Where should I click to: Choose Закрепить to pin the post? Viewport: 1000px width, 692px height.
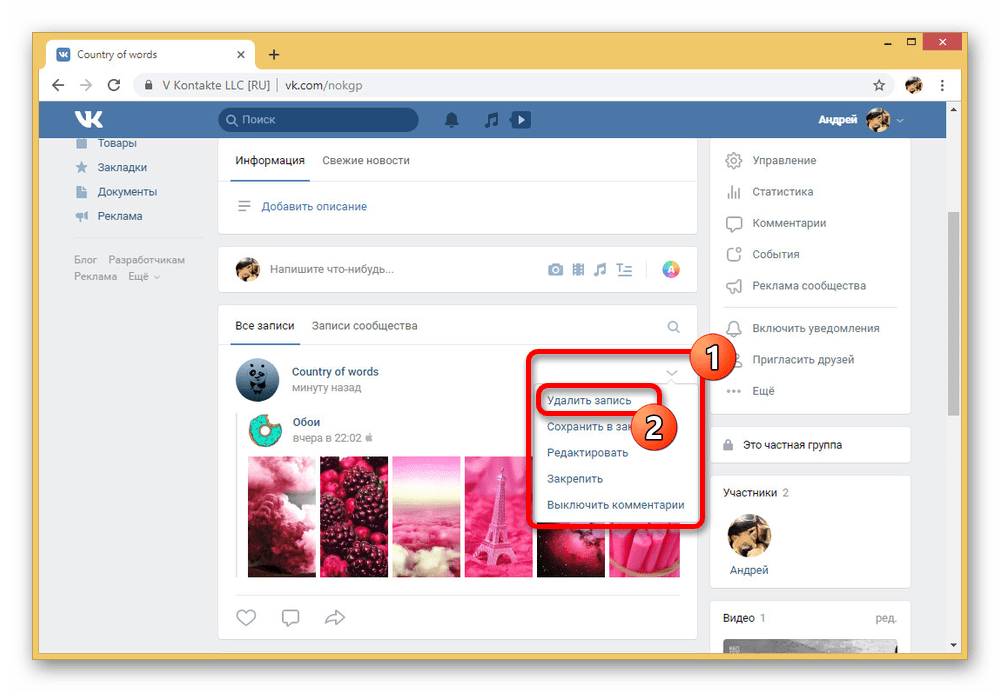575,479
